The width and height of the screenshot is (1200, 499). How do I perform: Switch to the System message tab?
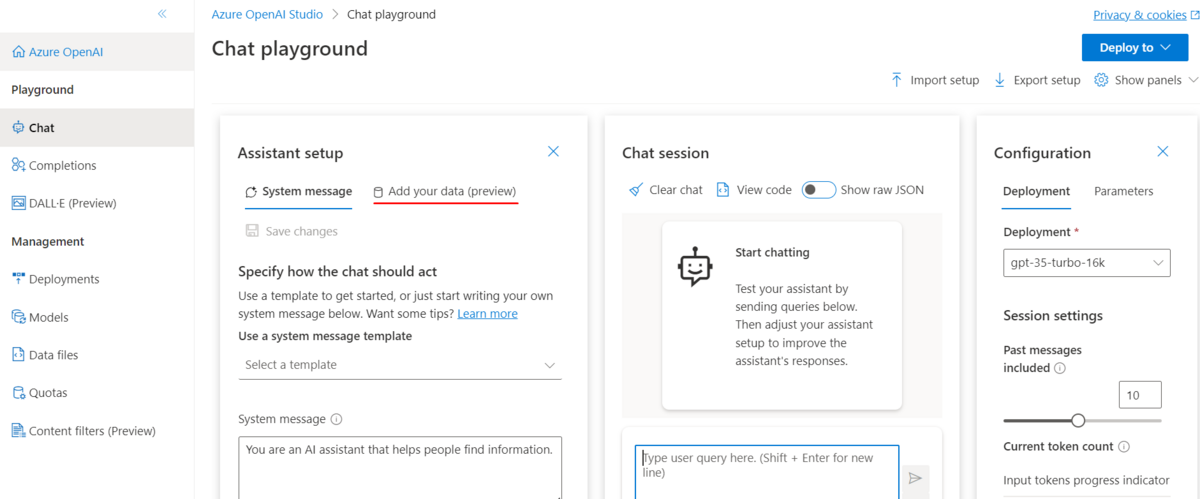click(x=298, y=191)
